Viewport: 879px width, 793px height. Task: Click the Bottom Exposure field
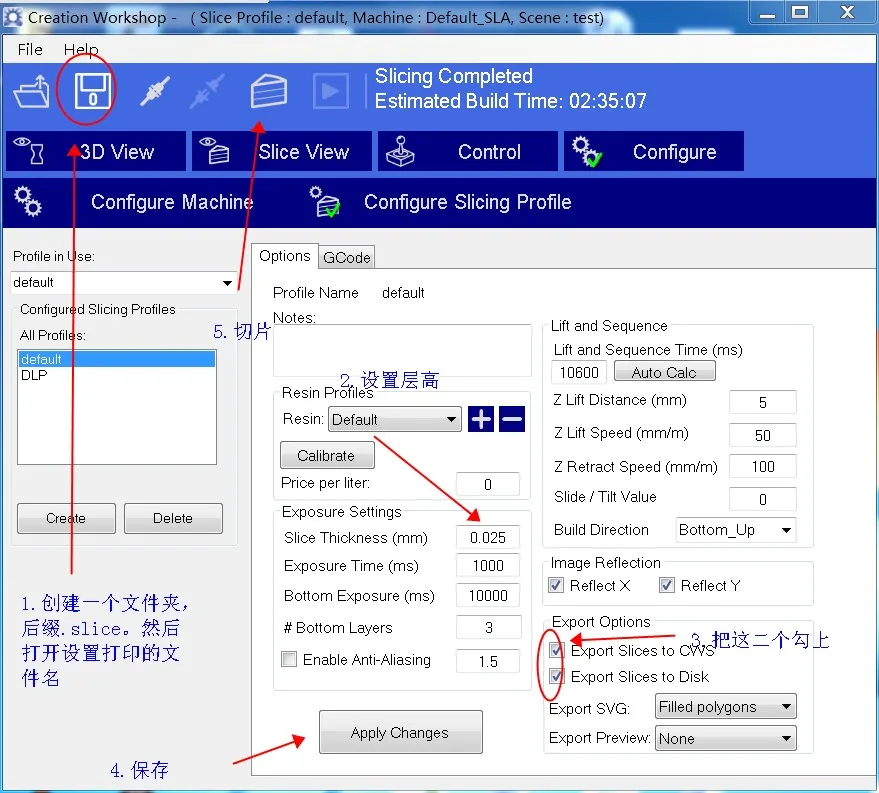[488, 596]
